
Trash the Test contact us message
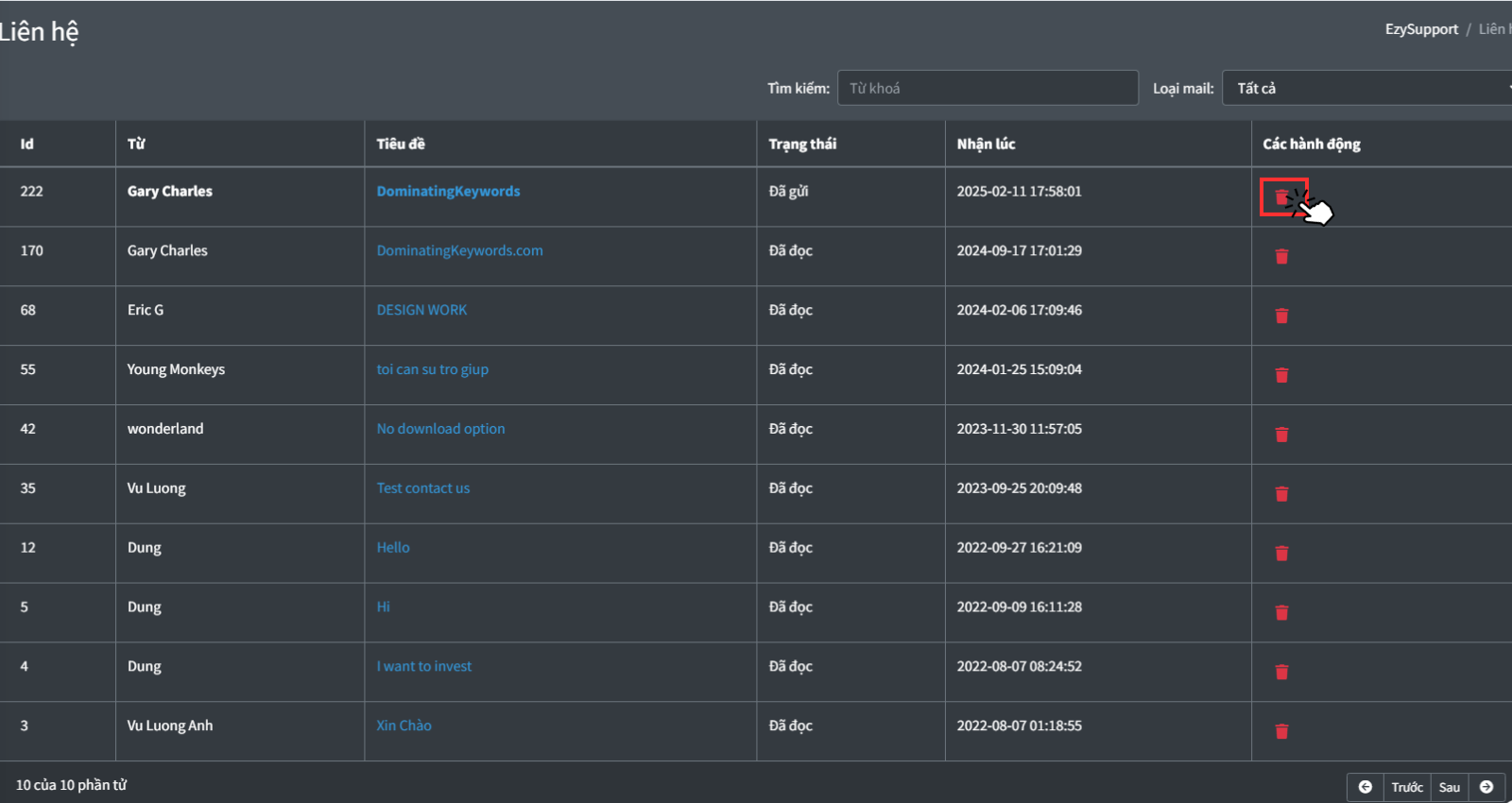[x=1281, y=494]
